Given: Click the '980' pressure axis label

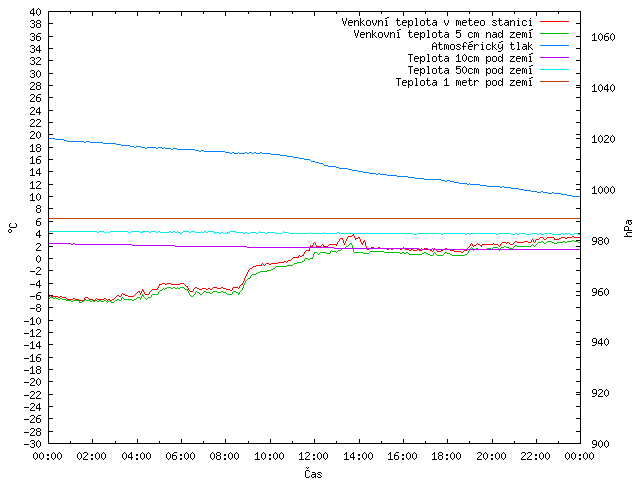Looking at the screenshot, I should [600, 241].
